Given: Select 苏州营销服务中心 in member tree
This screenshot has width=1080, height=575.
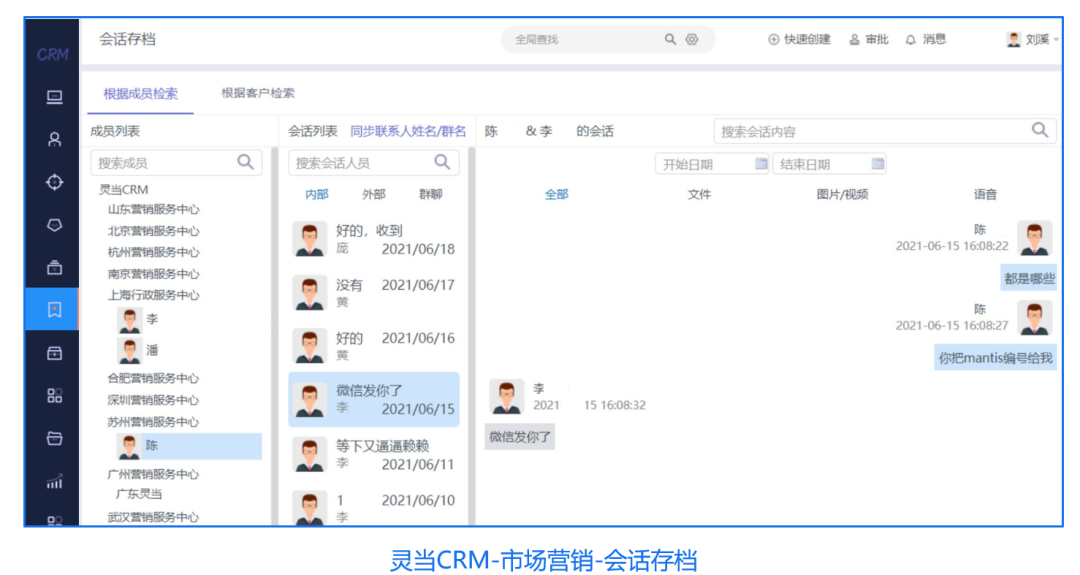Looking at the screenshot, I should click(x=153, y=422).
